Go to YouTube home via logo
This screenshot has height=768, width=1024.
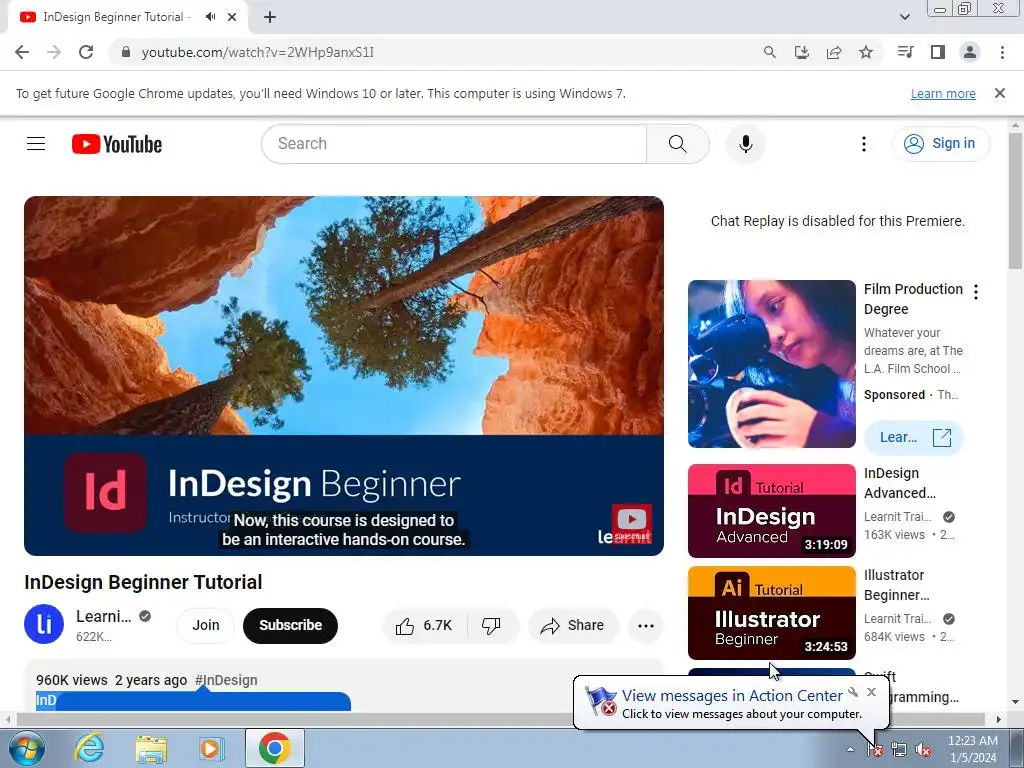pos(117,144)
